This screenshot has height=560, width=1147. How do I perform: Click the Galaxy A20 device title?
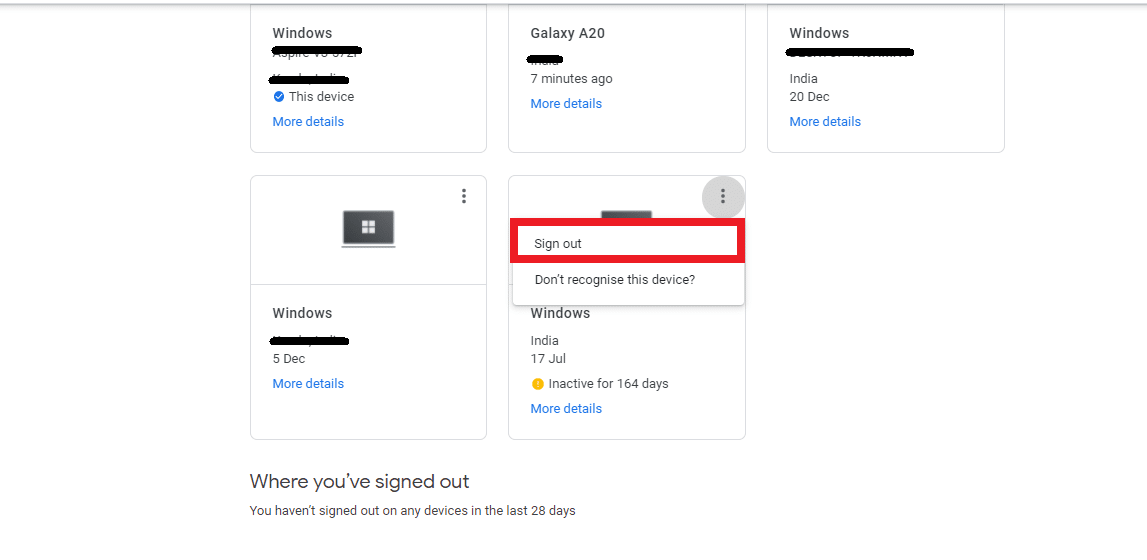(x=568, y=33)
